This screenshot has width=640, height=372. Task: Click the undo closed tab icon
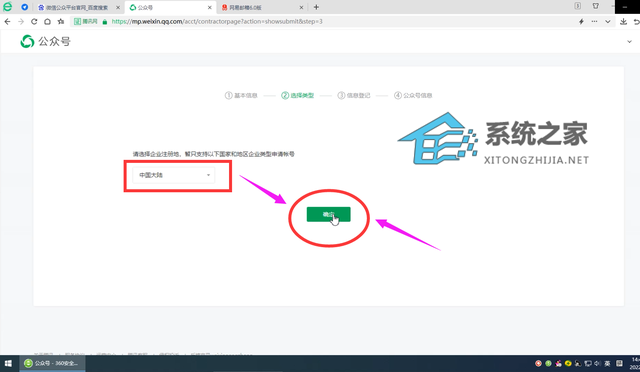(636, 22)
